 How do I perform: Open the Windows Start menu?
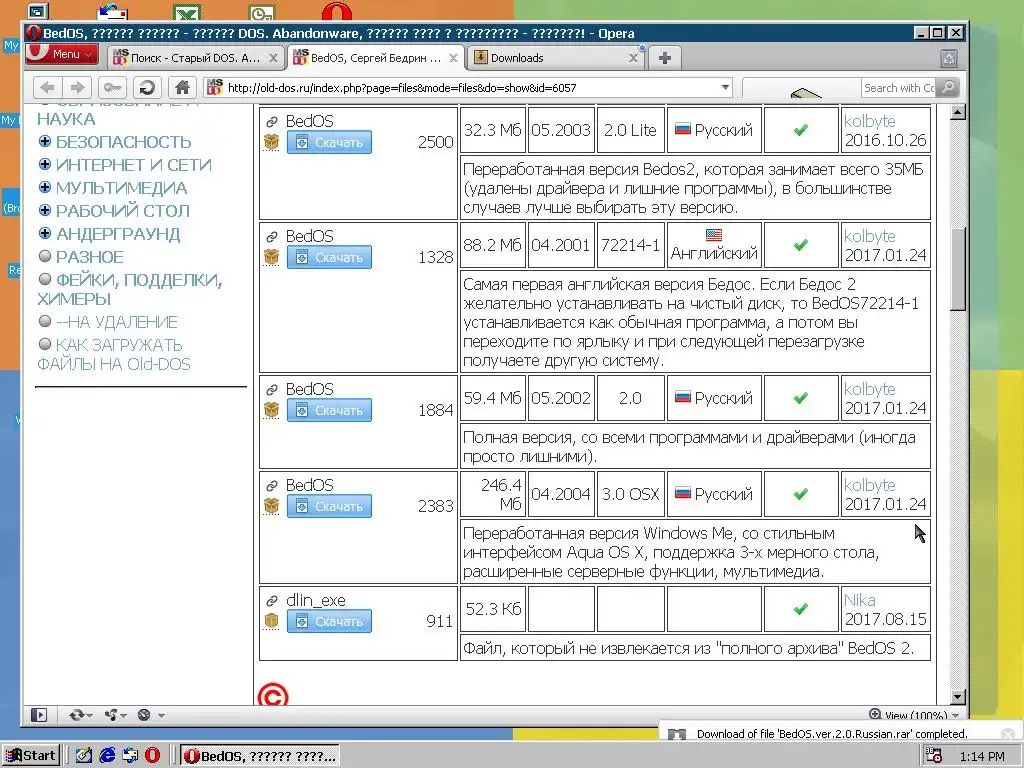tap(31, 756)
